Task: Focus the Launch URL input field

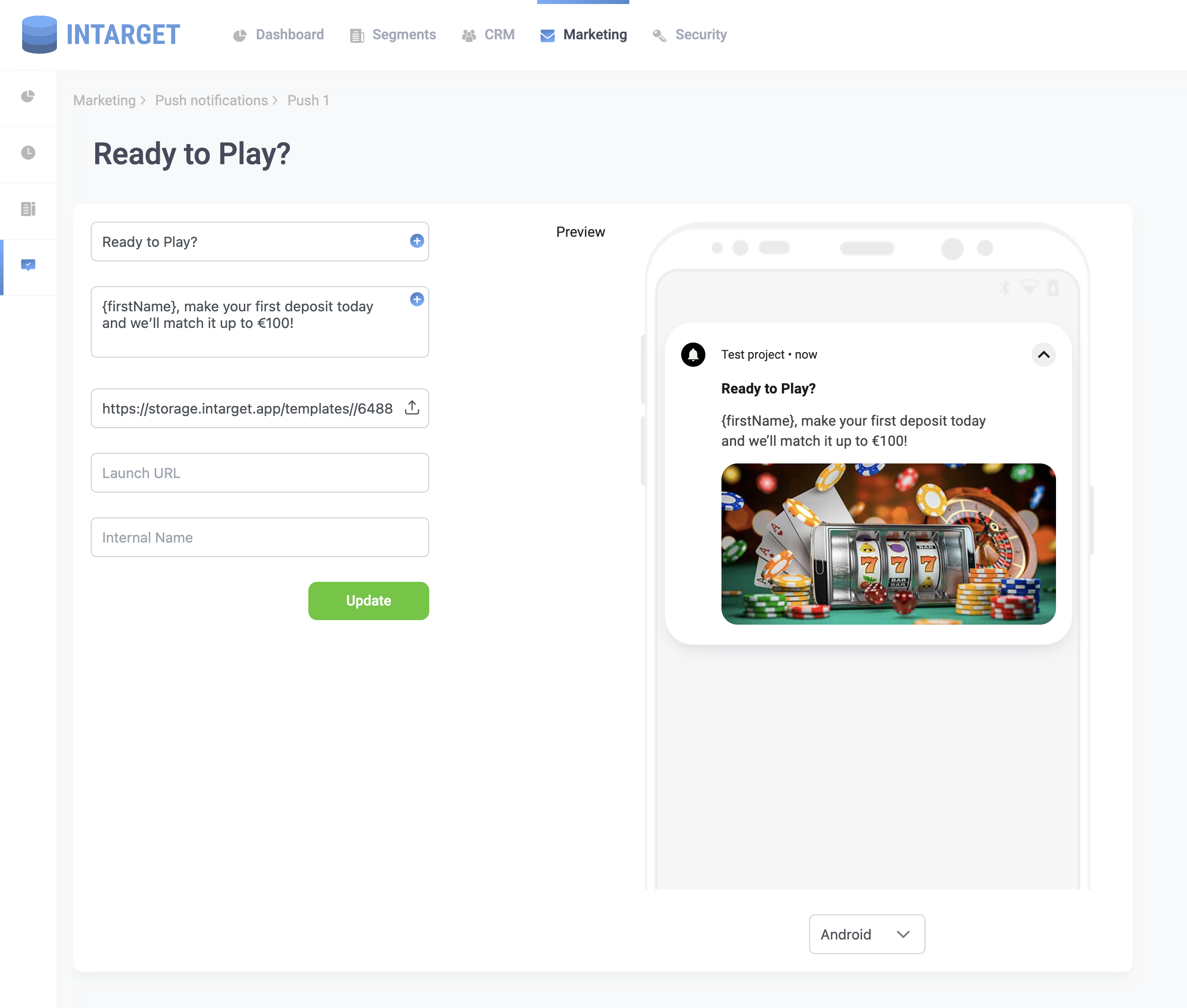Action: coord(259,473)
